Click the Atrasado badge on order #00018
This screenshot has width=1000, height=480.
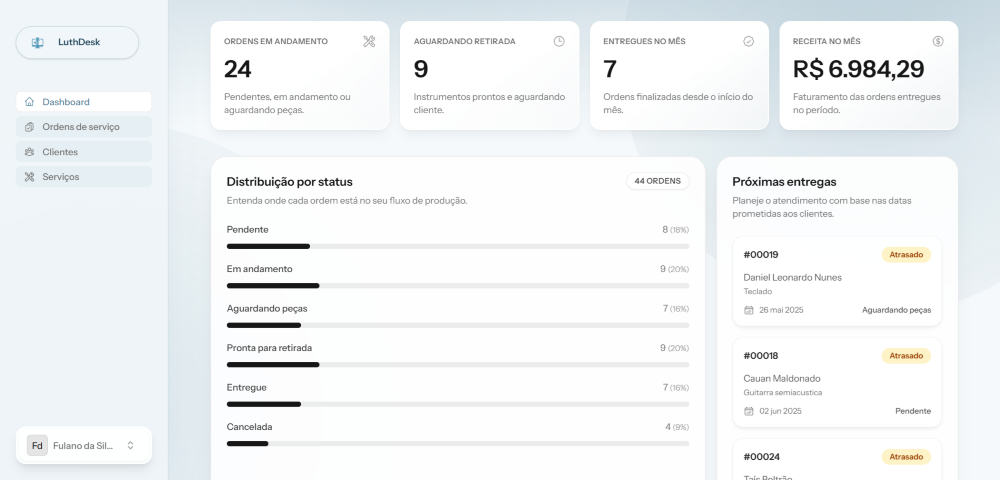point(906,356)
